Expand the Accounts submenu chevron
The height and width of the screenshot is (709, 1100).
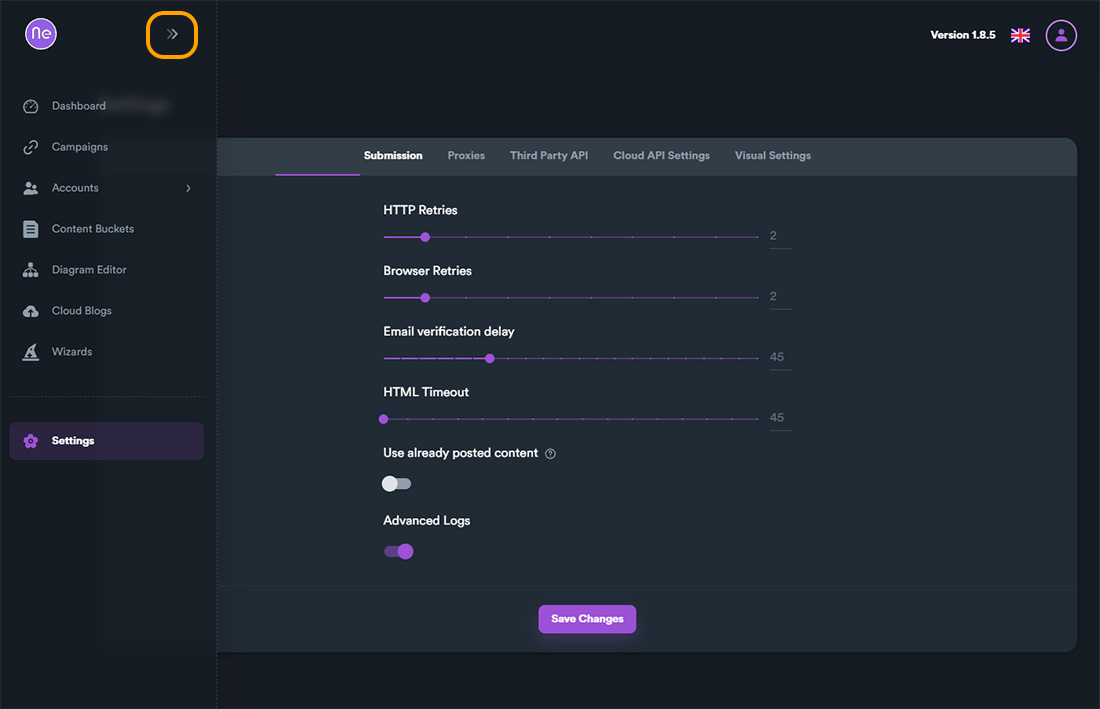(x=188, y=188)
